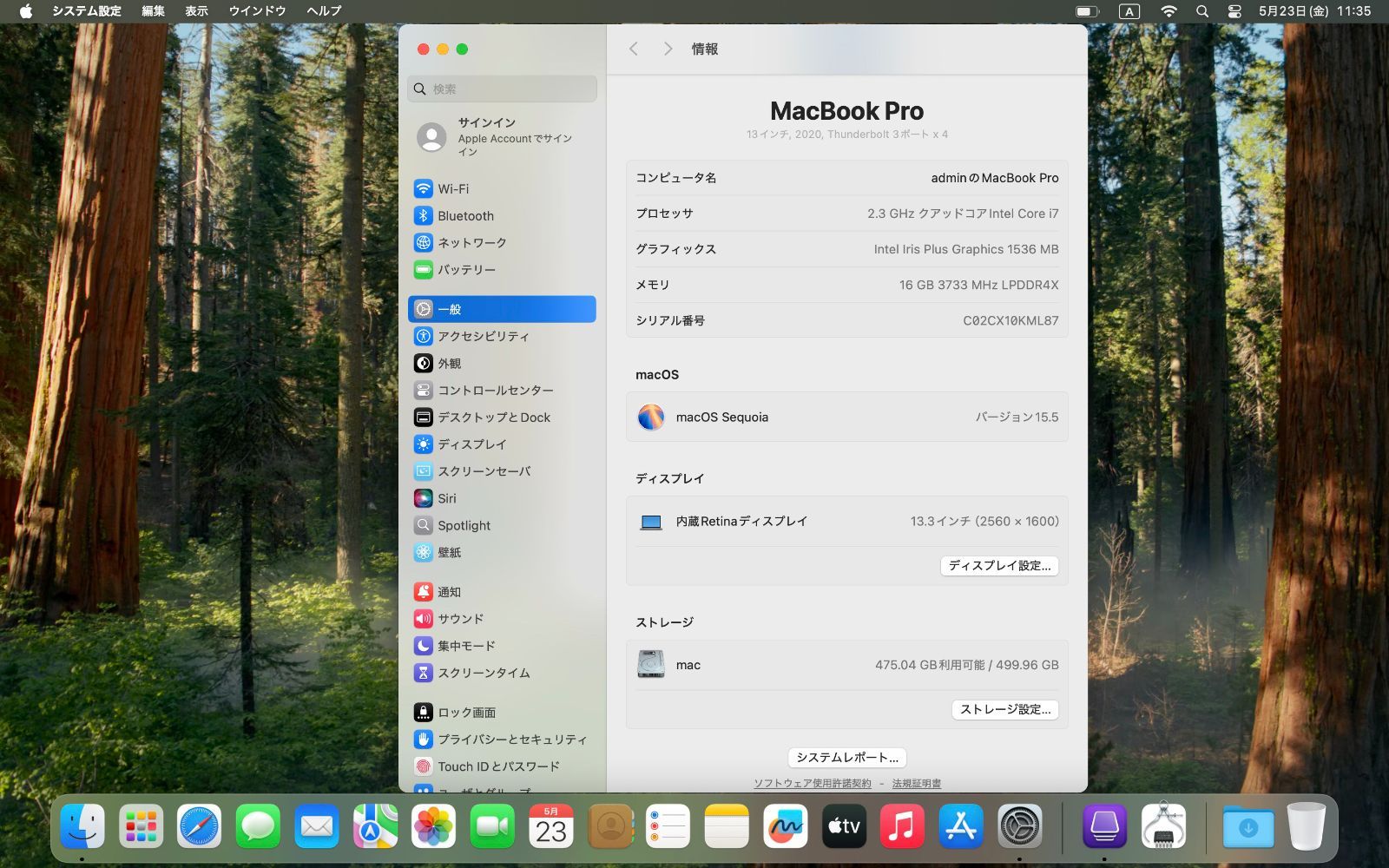The height and width of the screenshot is (868, 1389).
Task: Open アクセシビリティ settings
Action: point(502,336)
